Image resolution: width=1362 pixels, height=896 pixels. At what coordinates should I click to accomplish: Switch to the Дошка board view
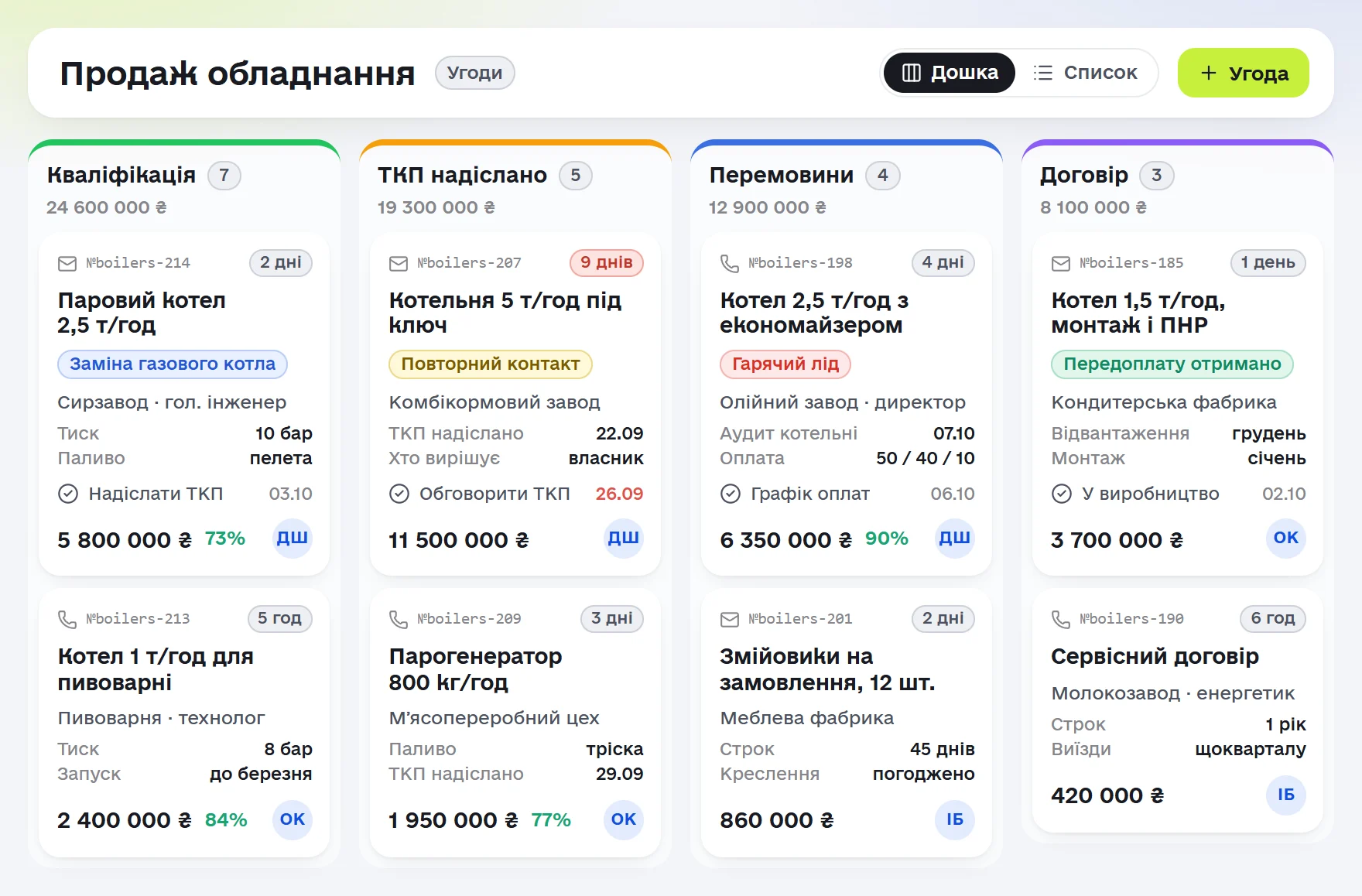click(950, 73)
